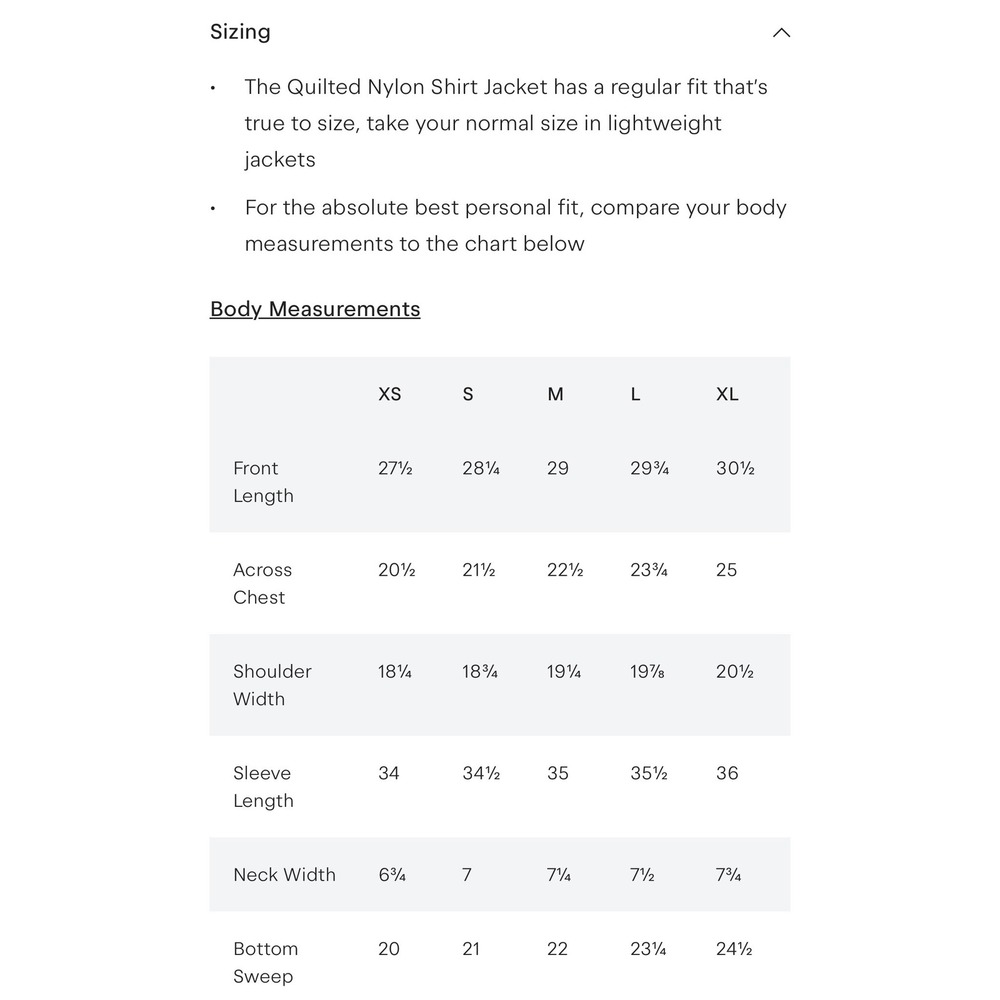Select the XS size column header

point(390,394)
